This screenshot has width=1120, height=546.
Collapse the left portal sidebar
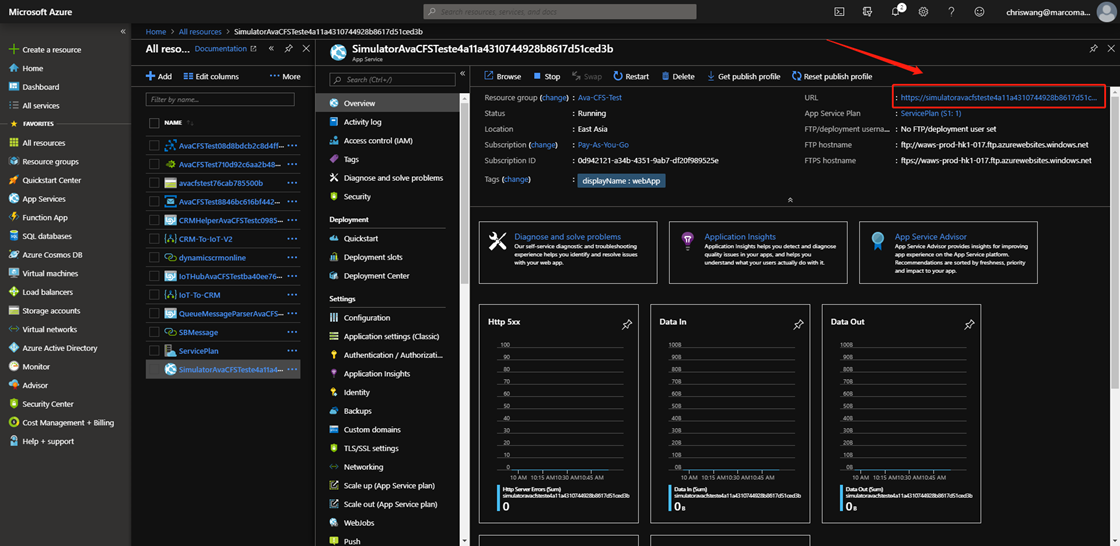(123, 31)
